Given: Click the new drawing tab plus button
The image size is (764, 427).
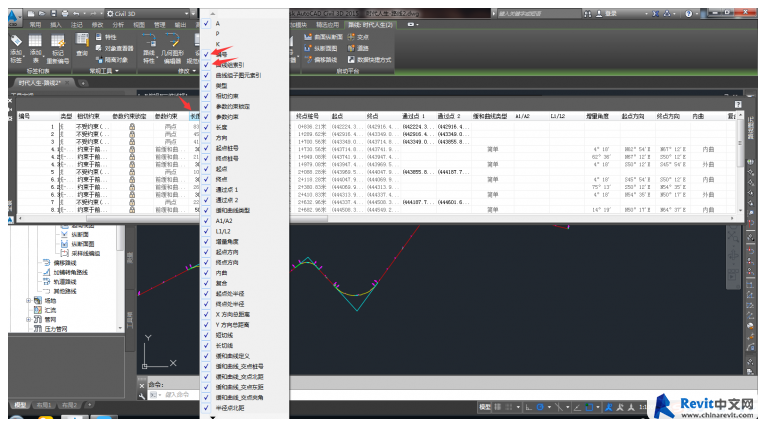Looking at the screenshot, I should tap(83, 83).
